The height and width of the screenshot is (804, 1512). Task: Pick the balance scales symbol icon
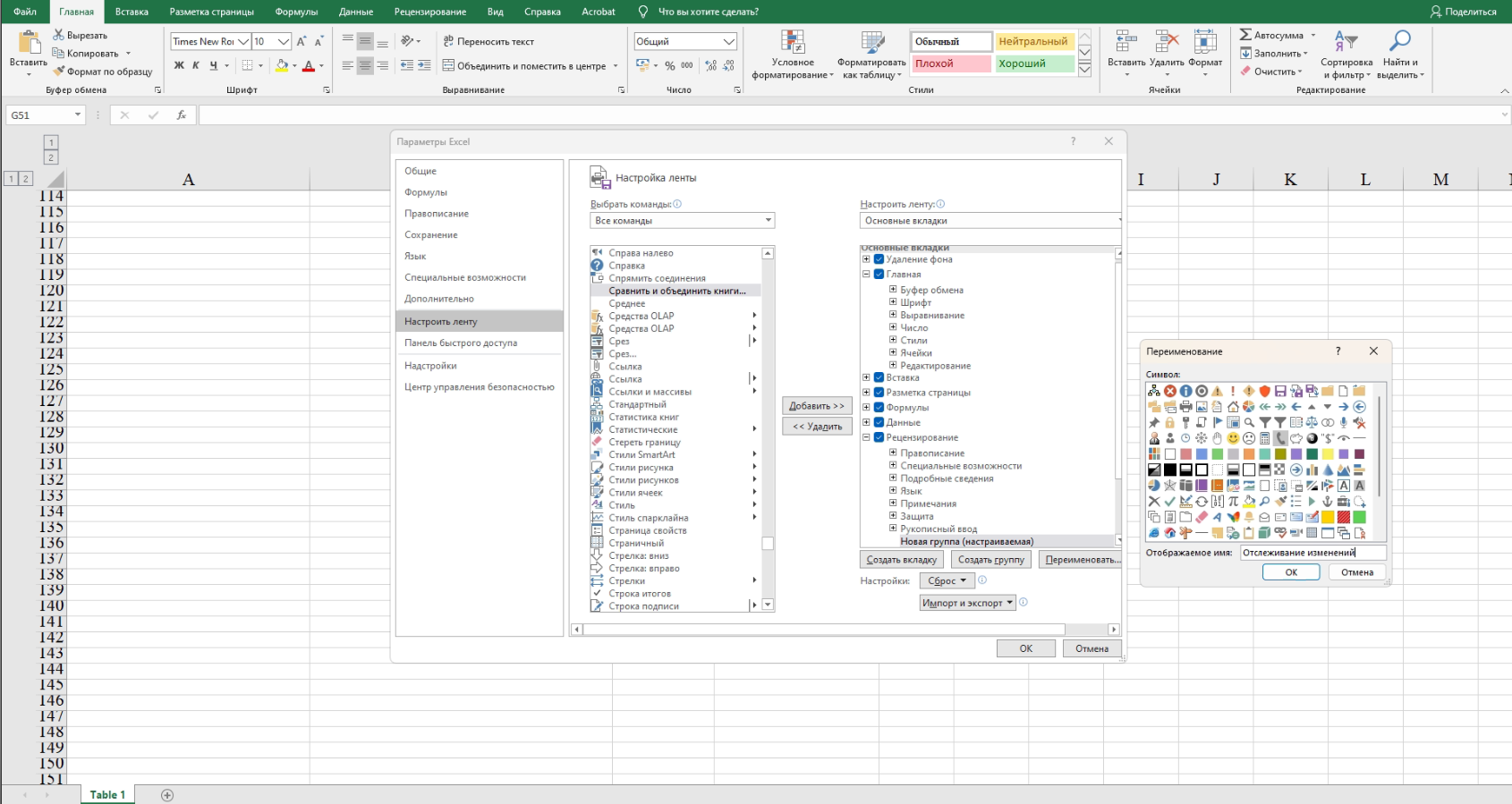[x=1312, y=422]
